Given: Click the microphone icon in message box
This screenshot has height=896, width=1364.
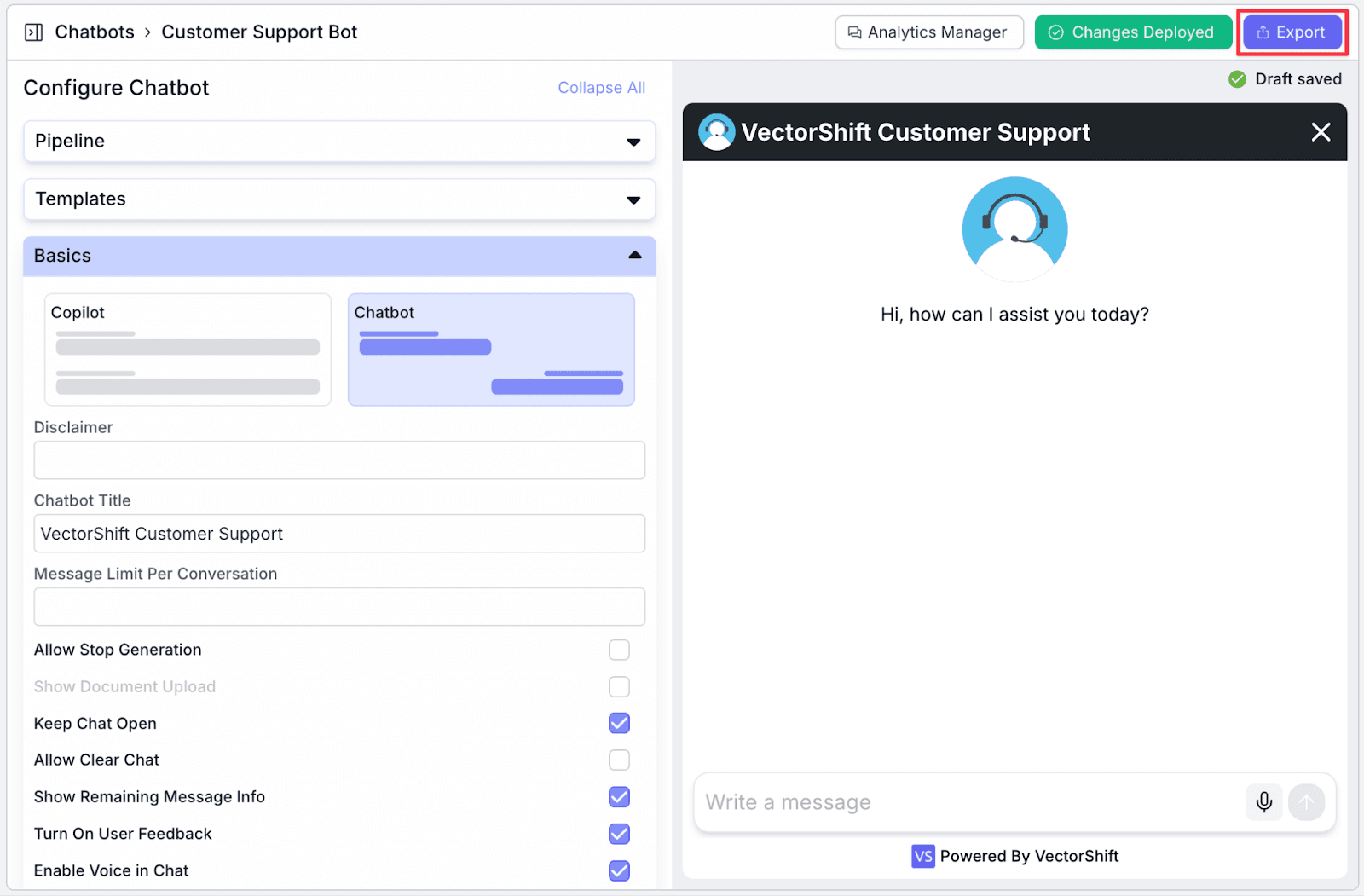Looking at the screenshot, I should tap(1264, 801).
